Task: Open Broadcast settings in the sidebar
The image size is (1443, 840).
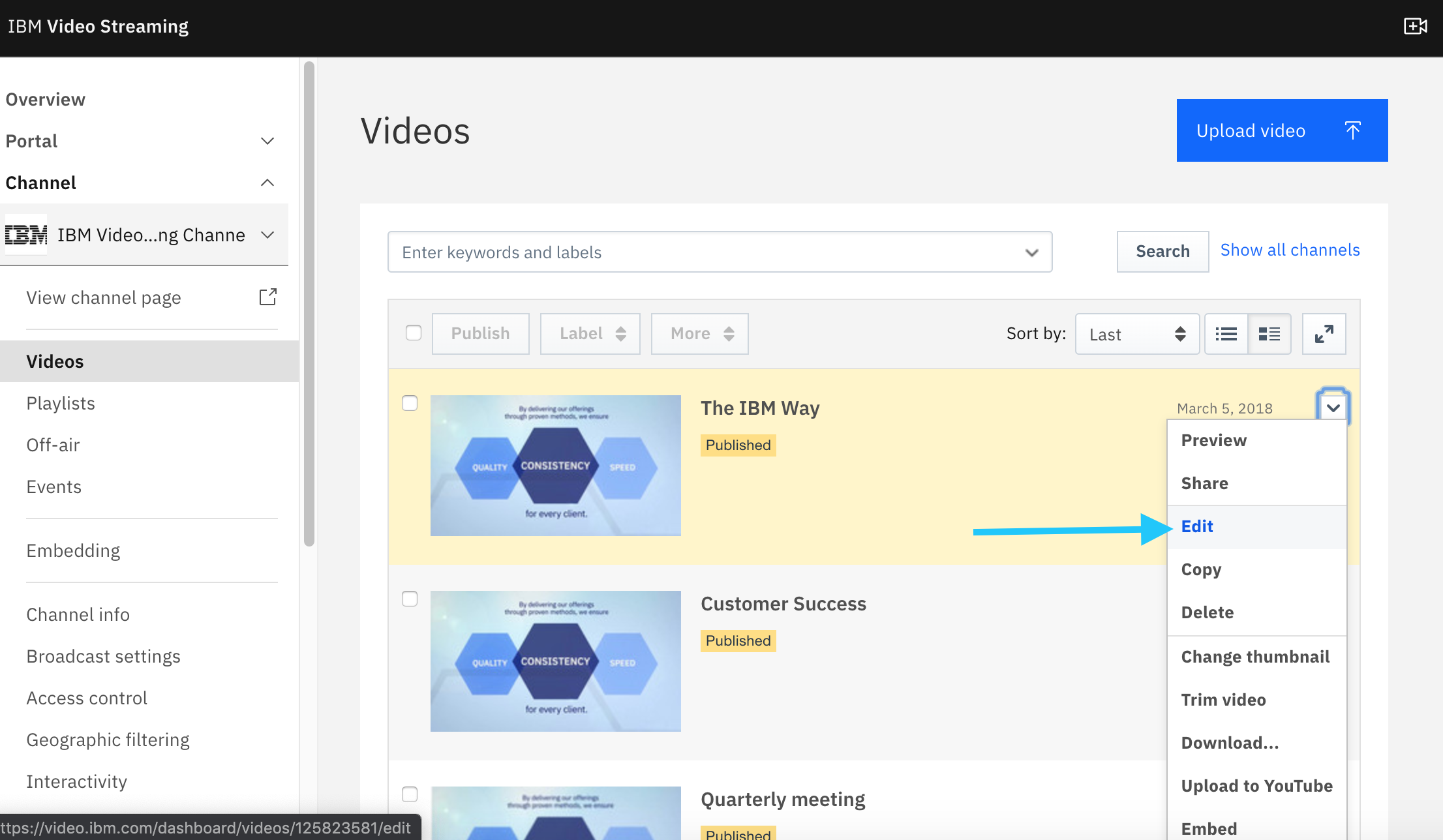Action: pos(104,656)
